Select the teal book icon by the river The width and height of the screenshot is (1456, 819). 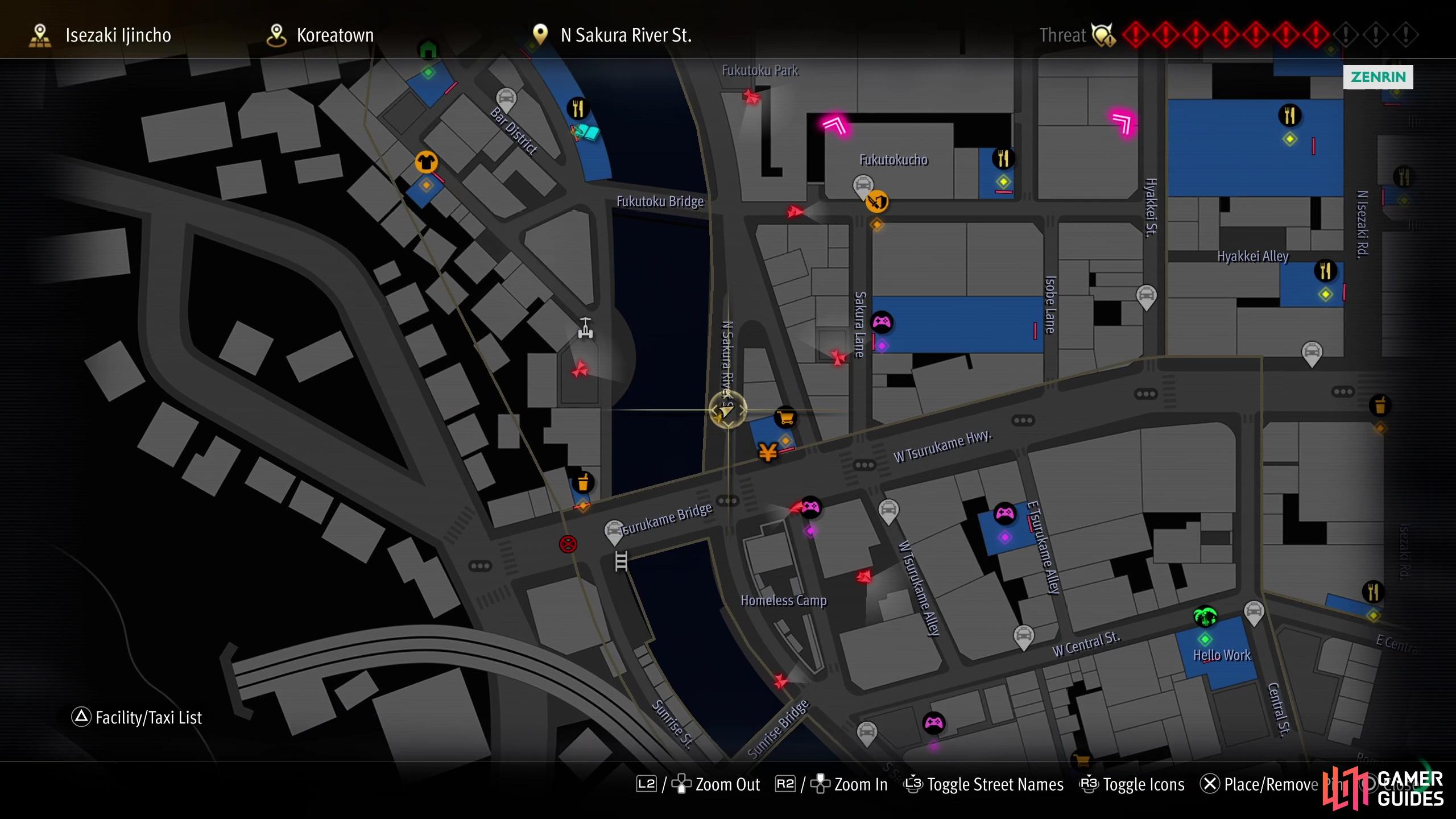(585, 134)
